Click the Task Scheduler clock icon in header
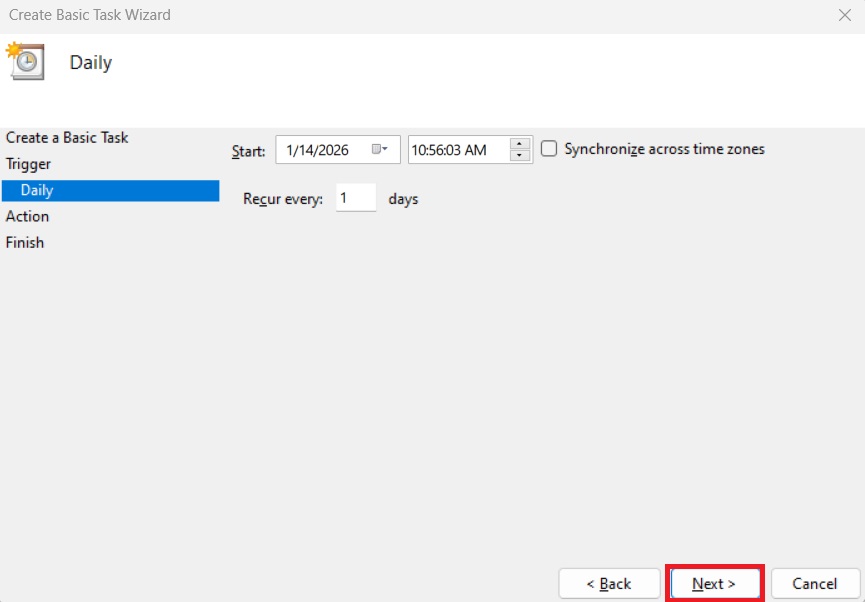Image resolution: width=865 pixels, height=602 pixels. [x=25, y=61]
